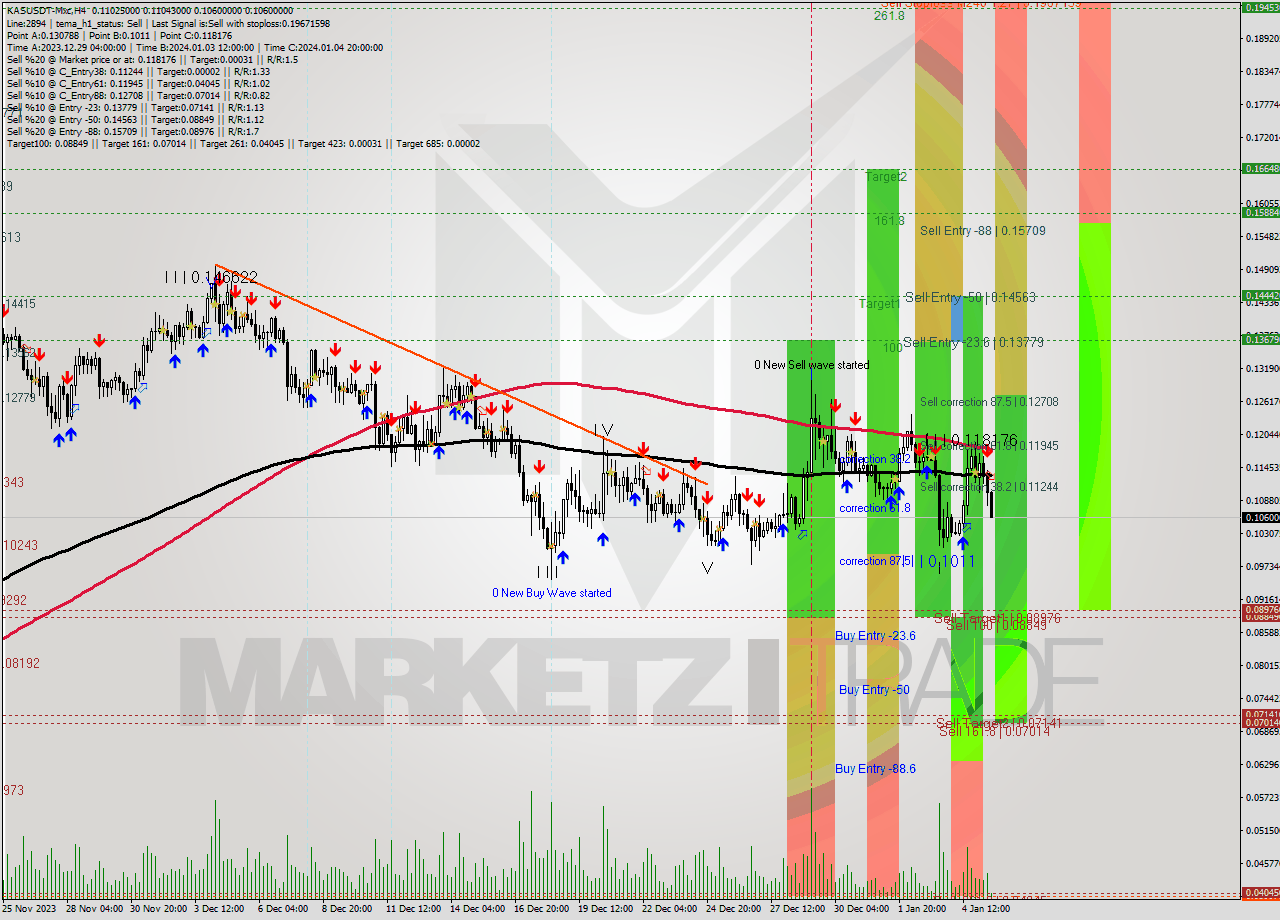
Task: Click the 0.13190 price axis value
Action: tap(1262, 369)
